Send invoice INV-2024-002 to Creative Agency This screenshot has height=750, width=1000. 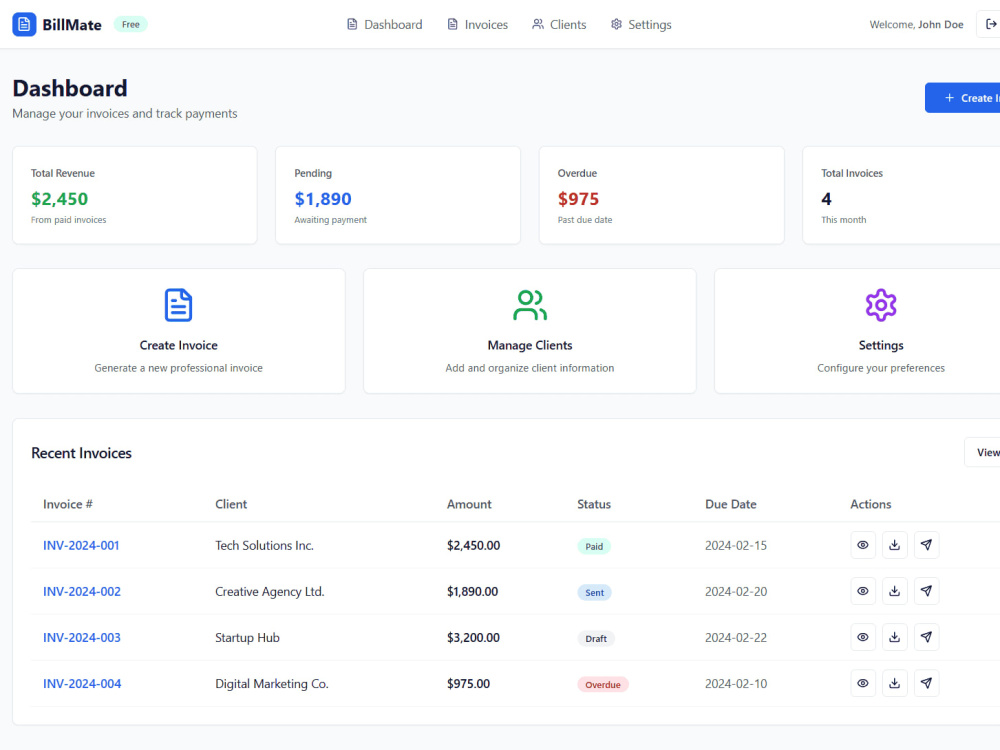tap(927, 591)
